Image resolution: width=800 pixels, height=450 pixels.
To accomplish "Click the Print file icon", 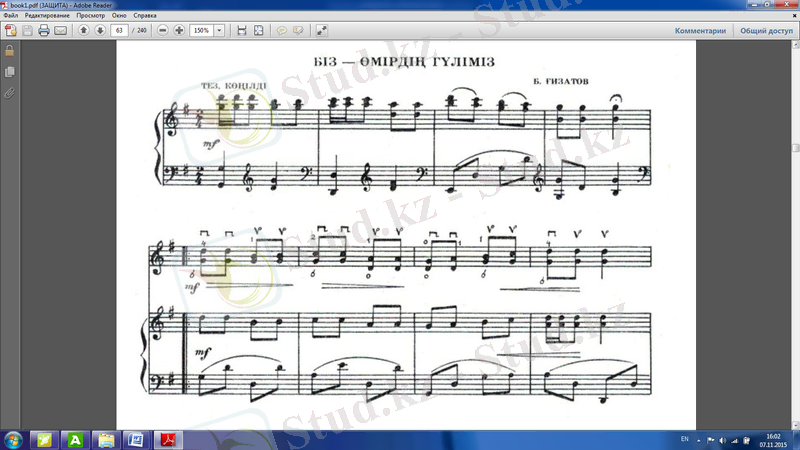I will (43, 31).
